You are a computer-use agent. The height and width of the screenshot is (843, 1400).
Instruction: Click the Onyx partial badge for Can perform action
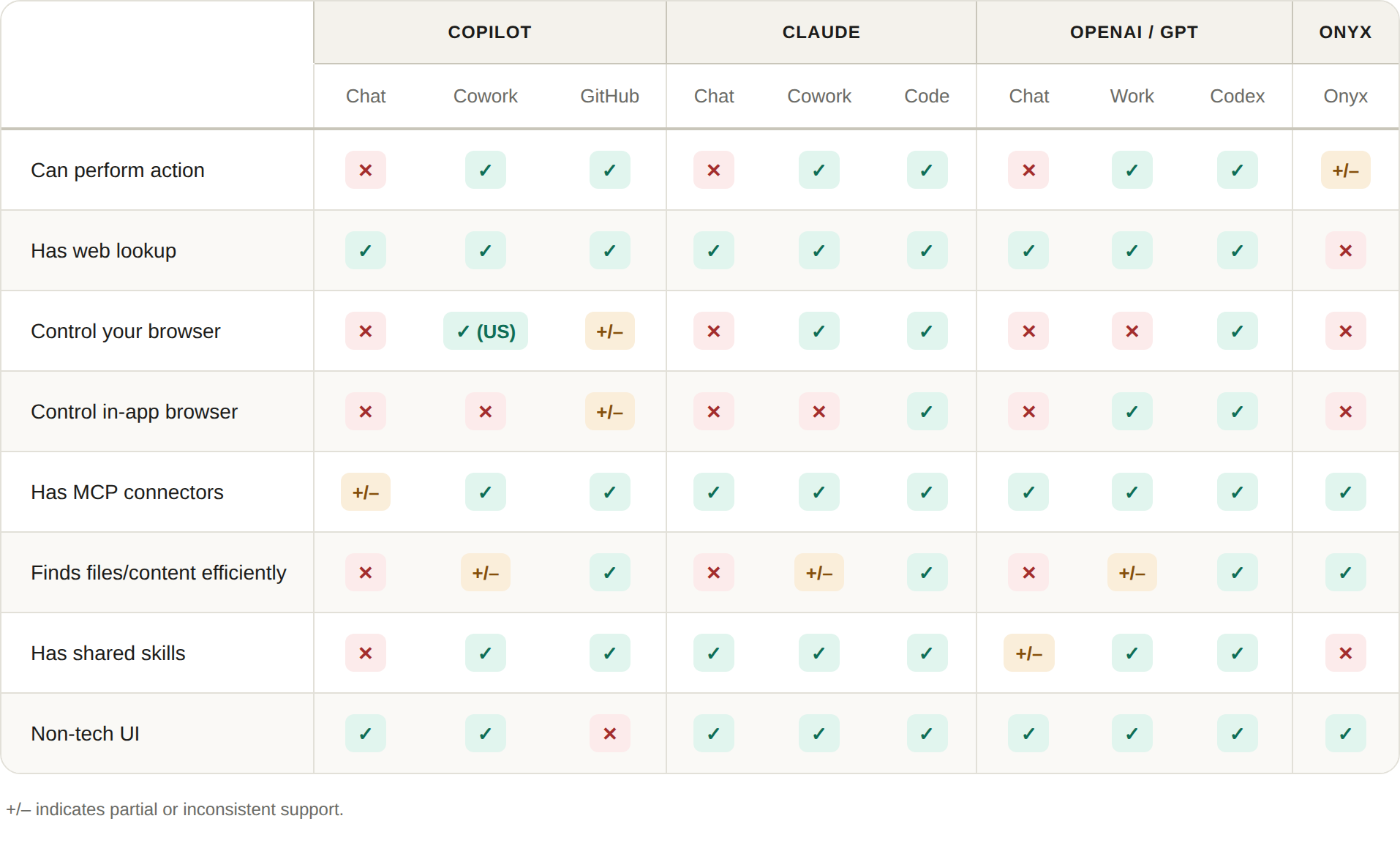(1345, 170)
